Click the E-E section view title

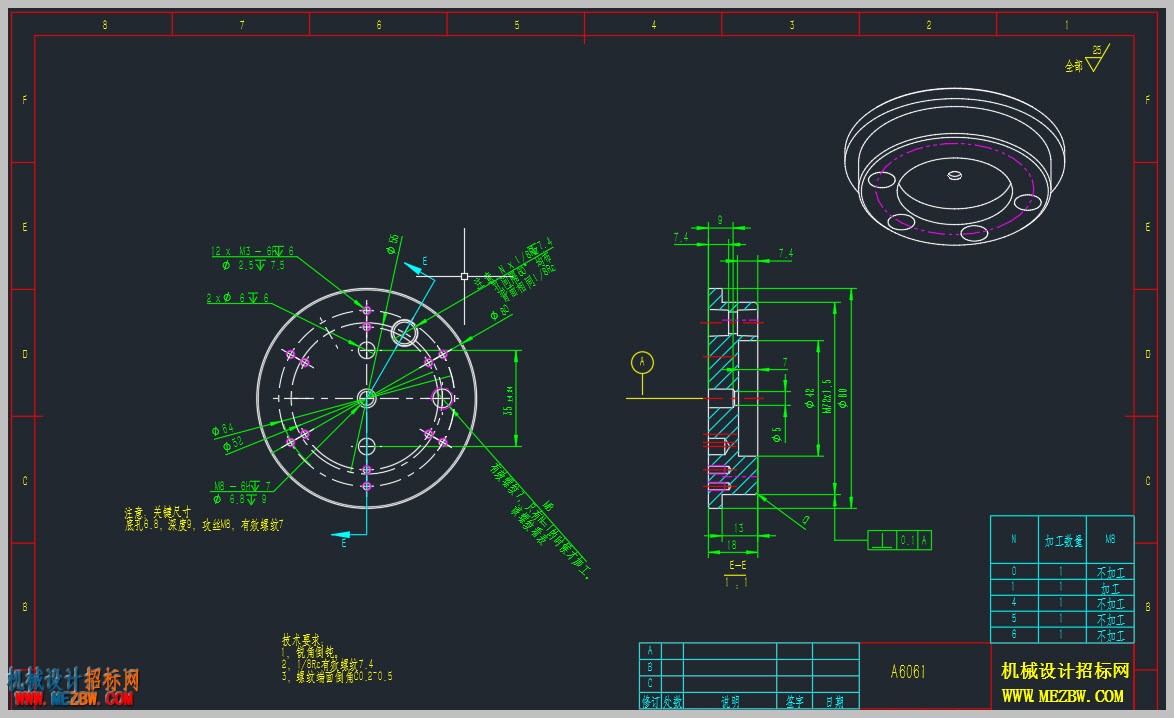pyautogui.click(x=737, y=565)
